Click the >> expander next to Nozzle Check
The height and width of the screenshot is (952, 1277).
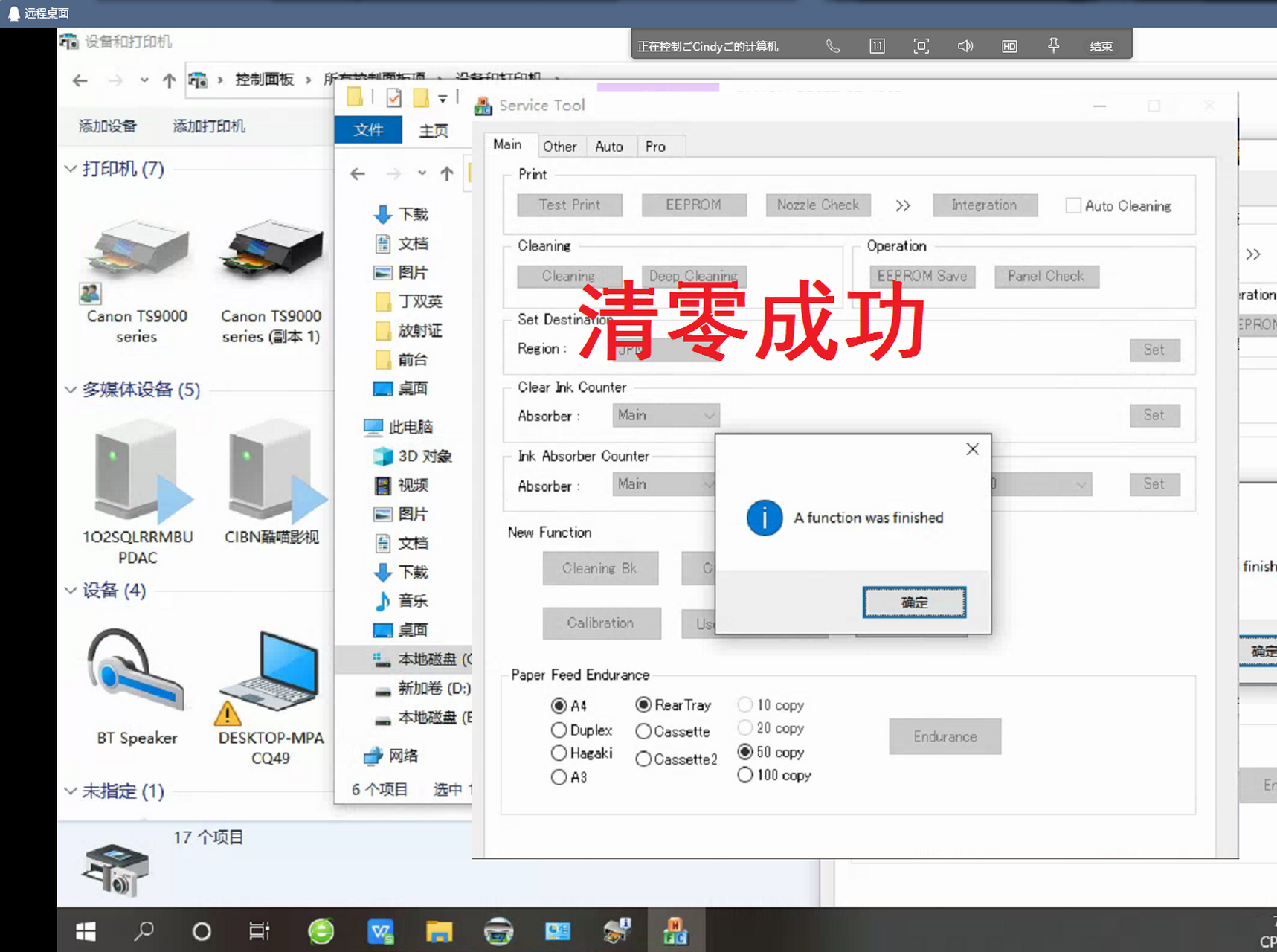coord(902,205)
